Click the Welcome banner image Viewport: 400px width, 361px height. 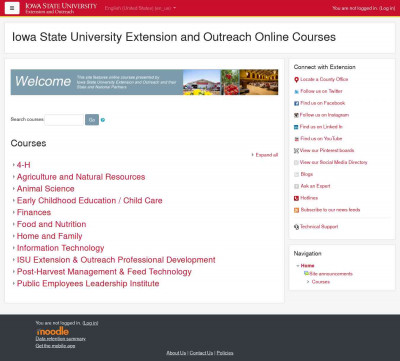coord(144,82)
